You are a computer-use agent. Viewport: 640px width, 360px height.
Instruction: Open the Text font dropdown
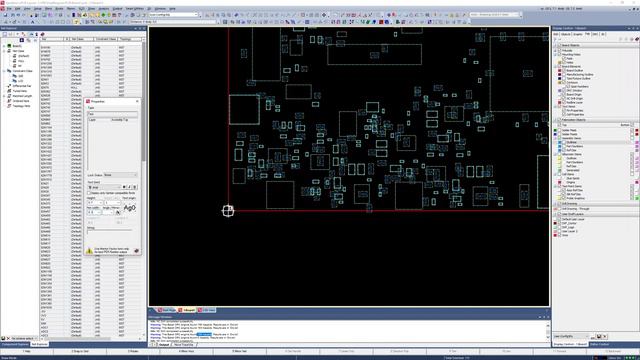point(104,187)
